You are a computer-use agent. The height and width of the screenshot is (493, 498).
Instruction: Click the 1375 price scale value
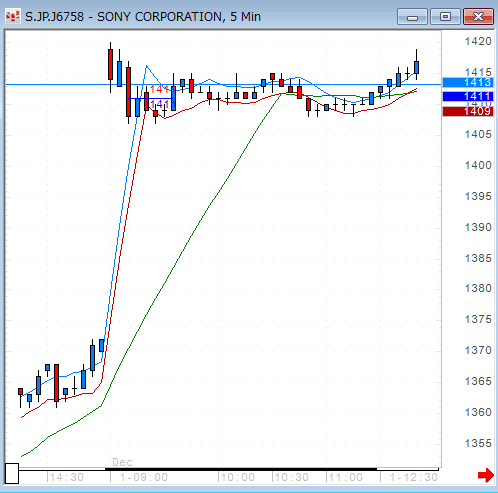click(x=478, y=319)
